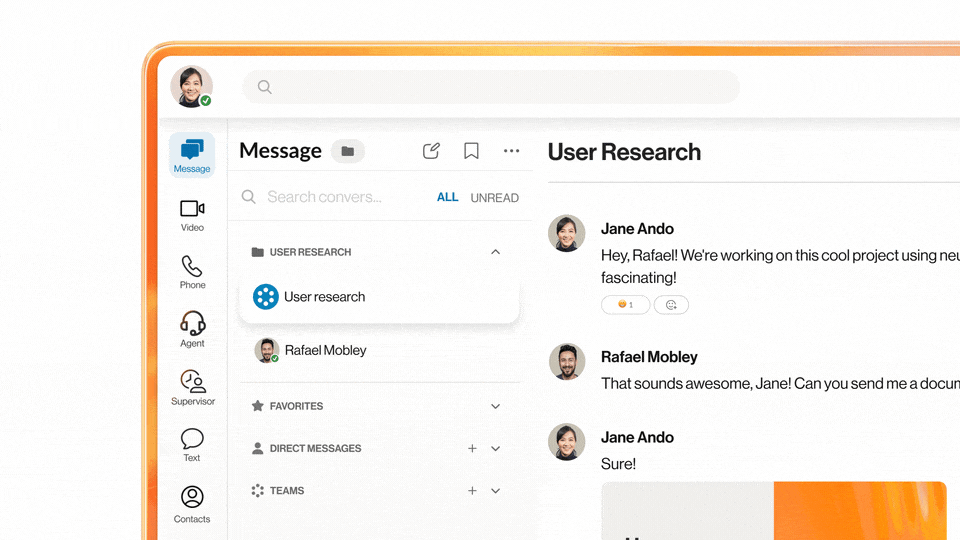
Task: Expand the Favorites section
Action: [495, 406]
